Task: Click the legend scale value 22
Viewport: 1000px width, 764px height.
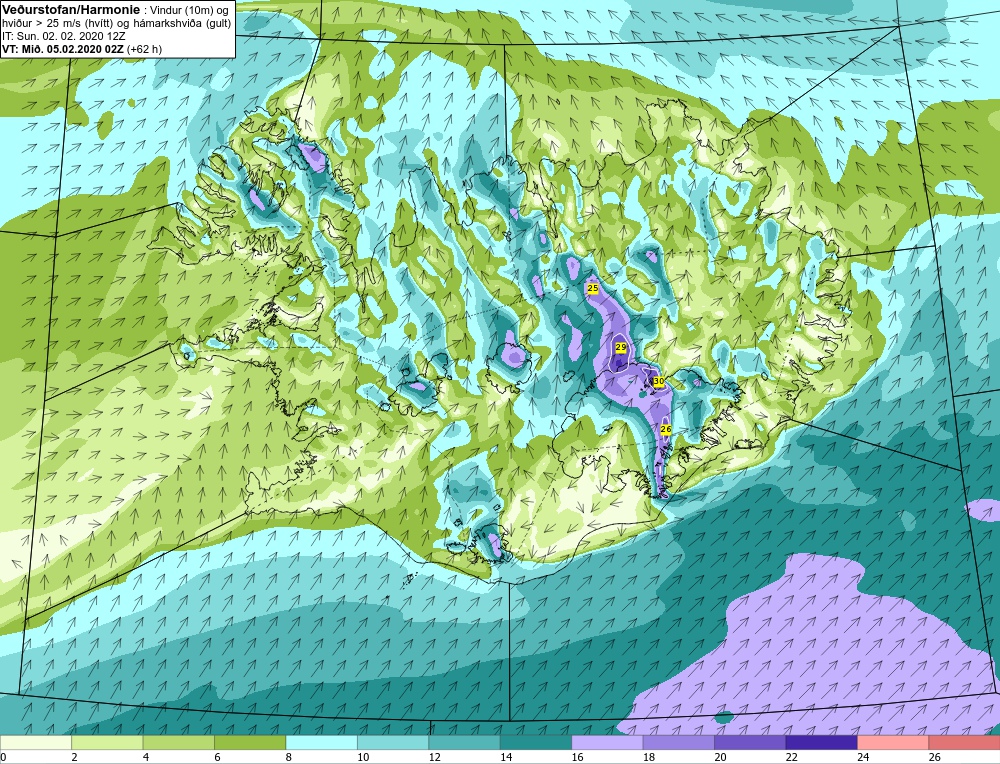Action: pyautogui.click(x=791, y=757)
